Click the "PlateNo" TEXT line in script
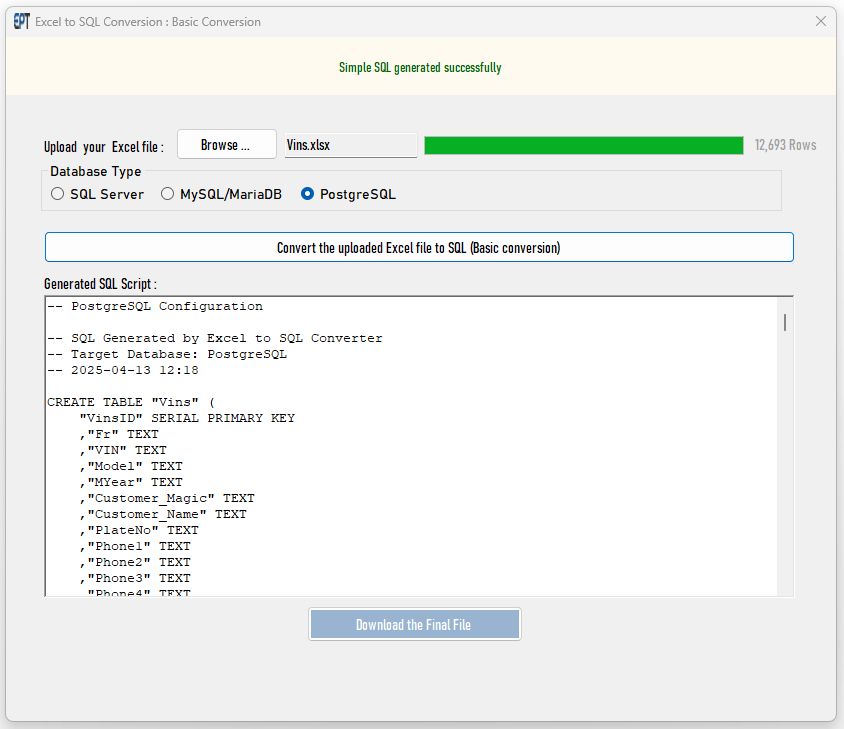844x729 pixels. point(141,530)
